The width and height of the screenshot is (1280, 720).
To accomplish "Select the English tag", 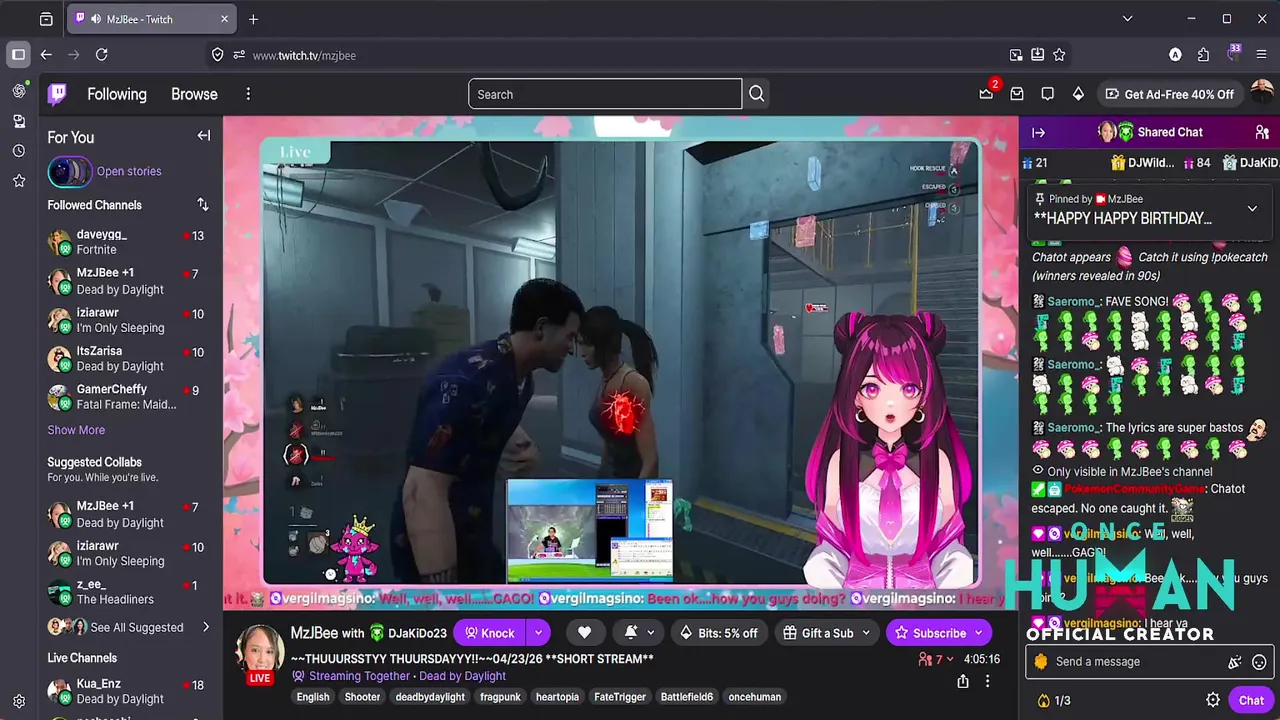I will click(313, 697).
